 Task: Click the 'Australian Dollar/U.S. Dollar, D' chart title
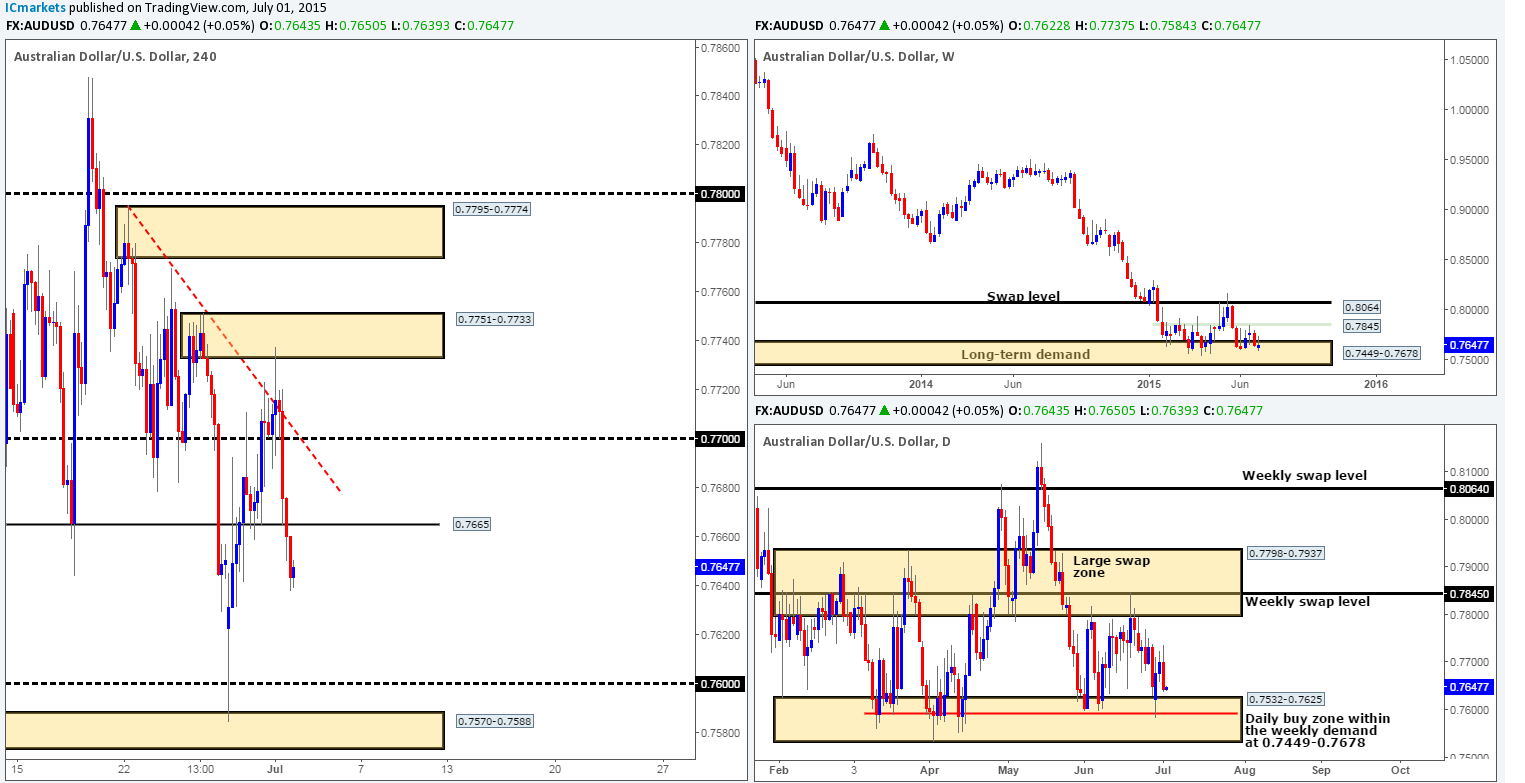click(x=855, y=441)
